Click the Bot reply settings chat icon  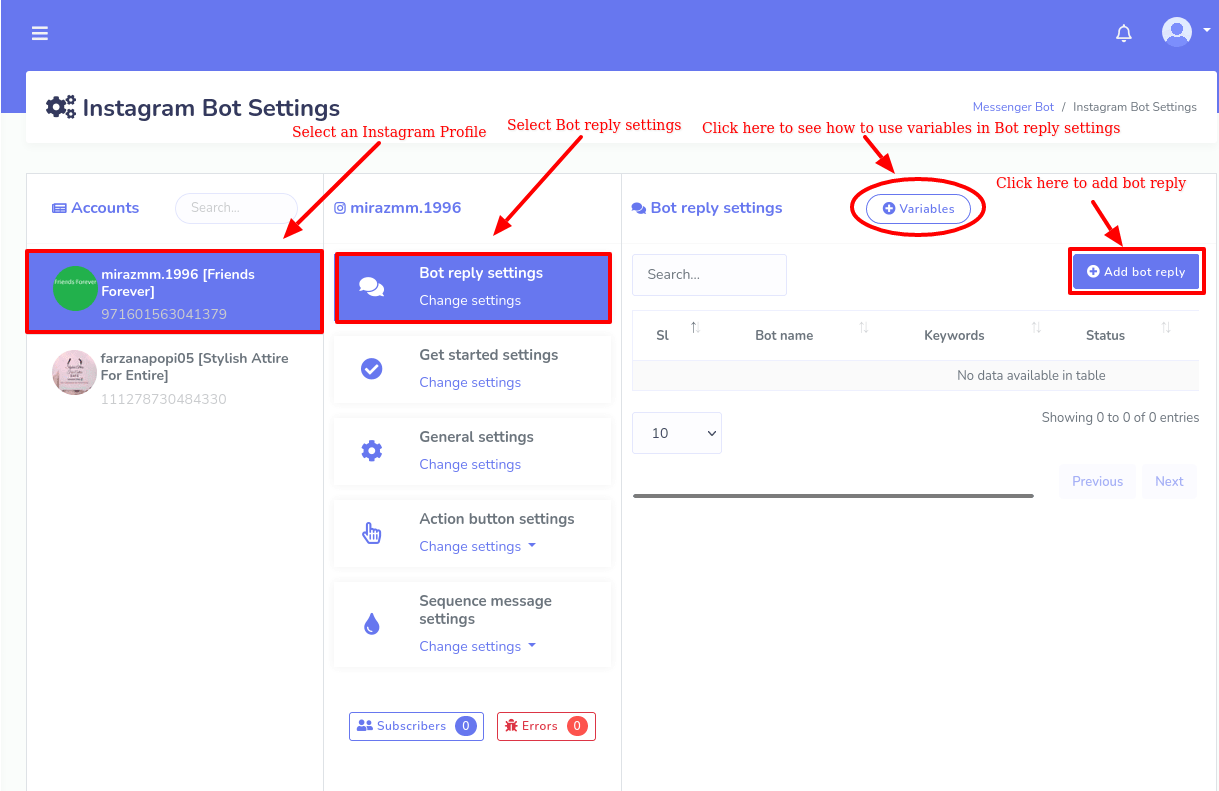[x=371, y=287]
